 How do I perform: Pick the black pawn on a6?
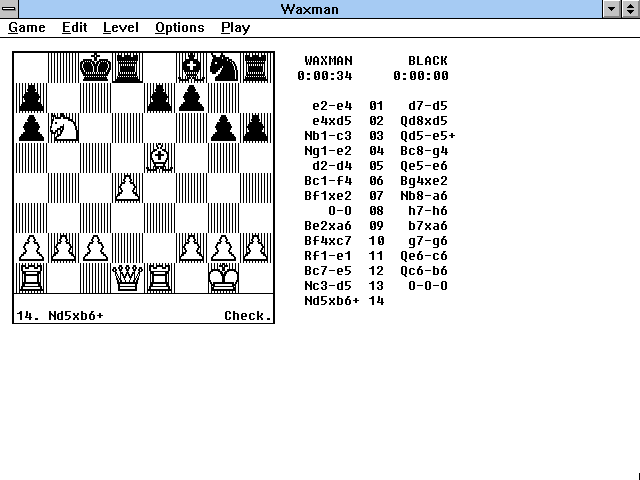(31, 128)
